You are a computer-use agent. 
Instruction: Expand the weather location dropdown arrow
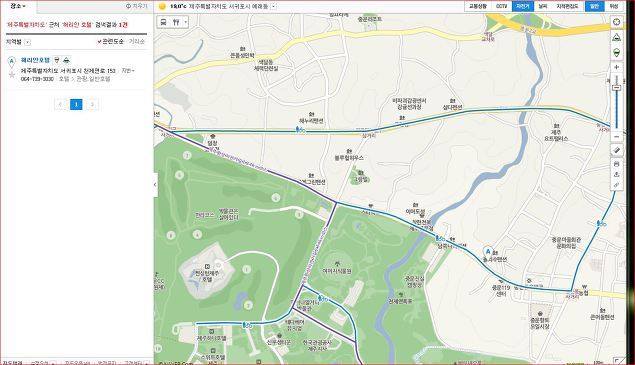(274, 6)
